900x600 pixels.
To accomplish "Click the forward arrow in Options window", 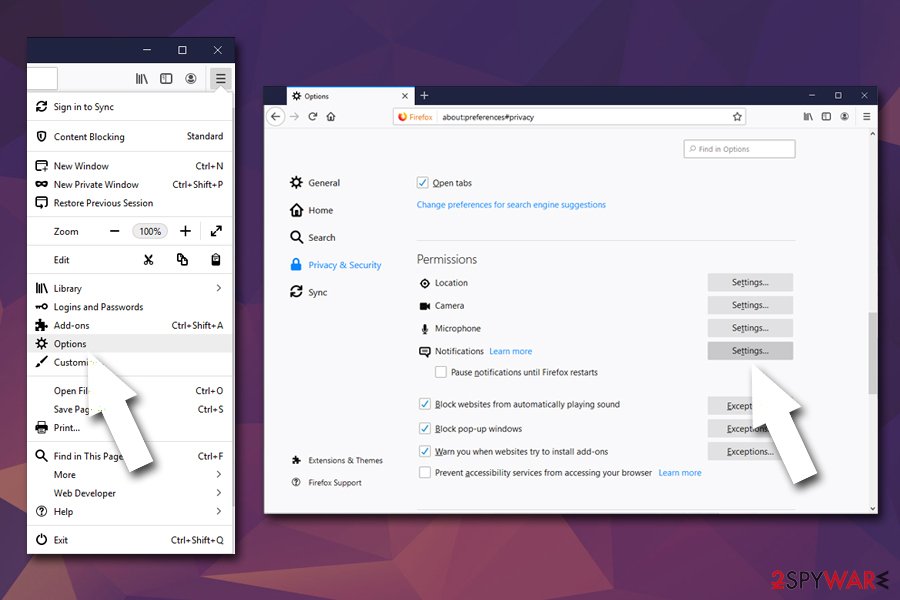I will (x=294, y=117).
